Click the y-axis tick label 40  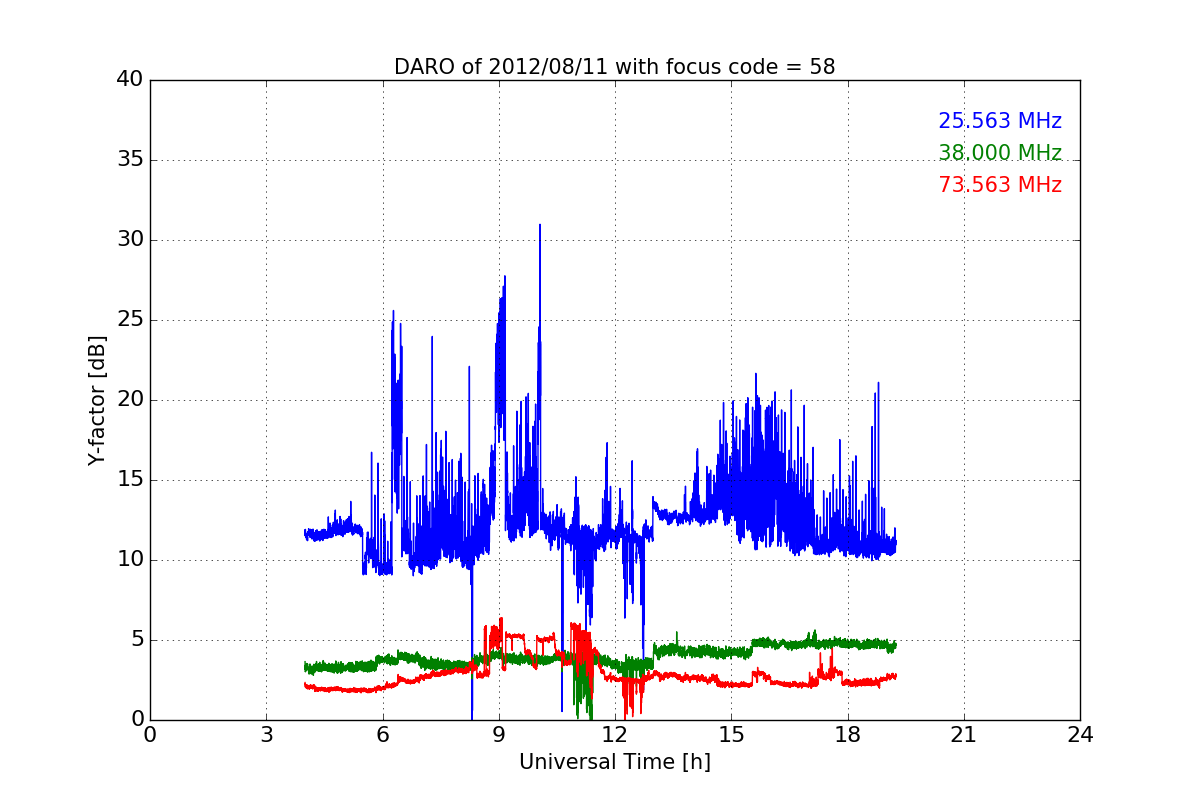pos(129,80)
